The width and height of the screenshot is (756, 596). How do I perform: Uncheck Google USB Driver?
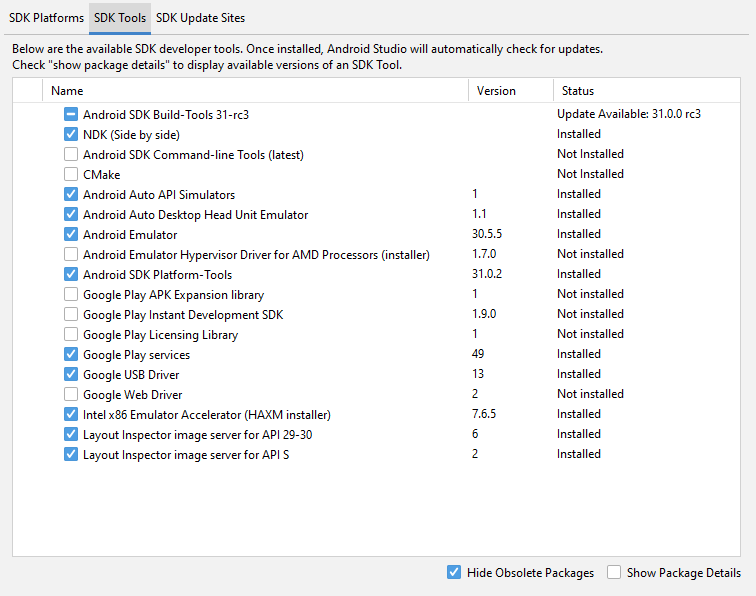tap(71, 374)
